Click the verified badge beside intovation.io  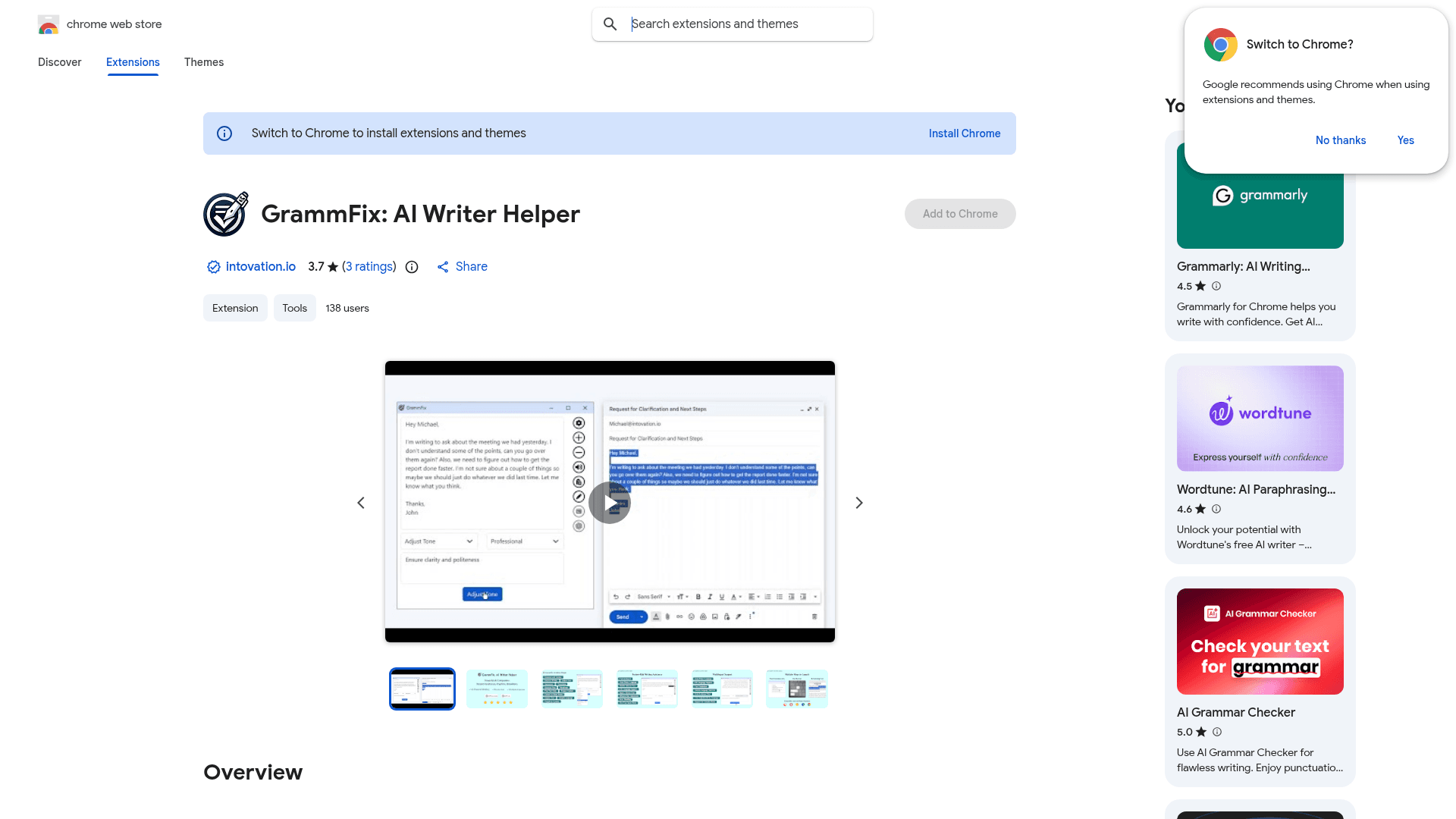coord(214,267)
